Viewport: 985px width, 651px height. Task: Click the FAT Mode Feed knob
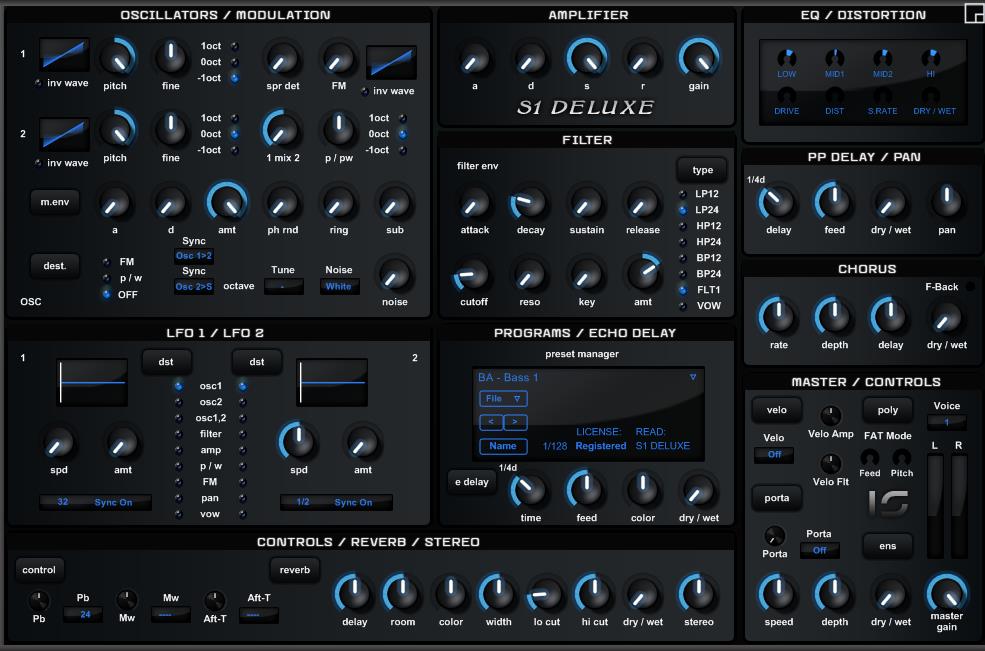point(869,457)
